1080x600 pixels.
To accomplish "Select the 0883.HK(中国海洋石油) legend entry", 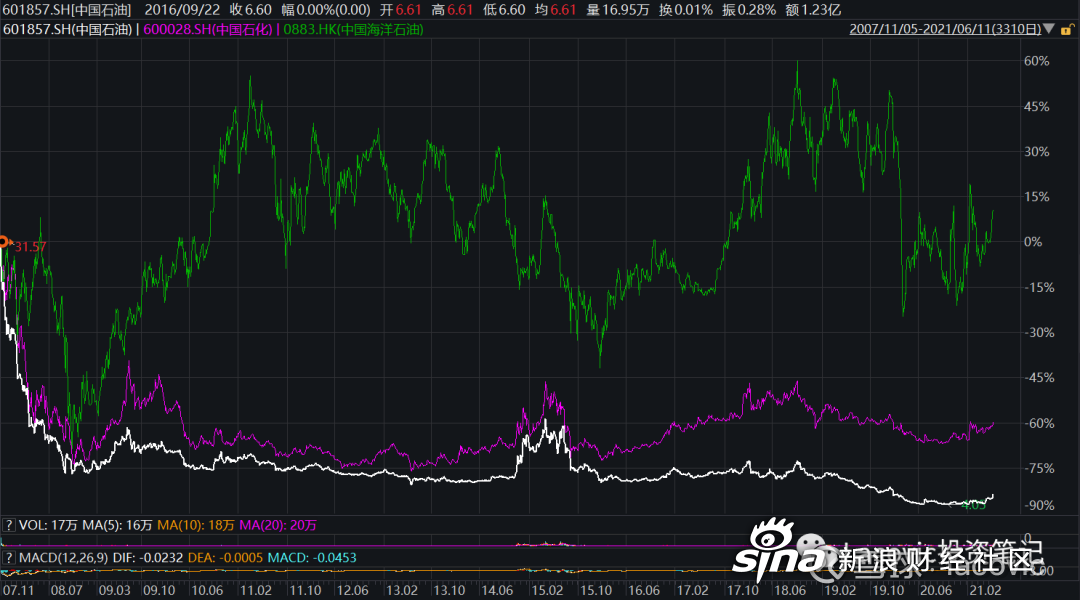I will coord(353,30).
